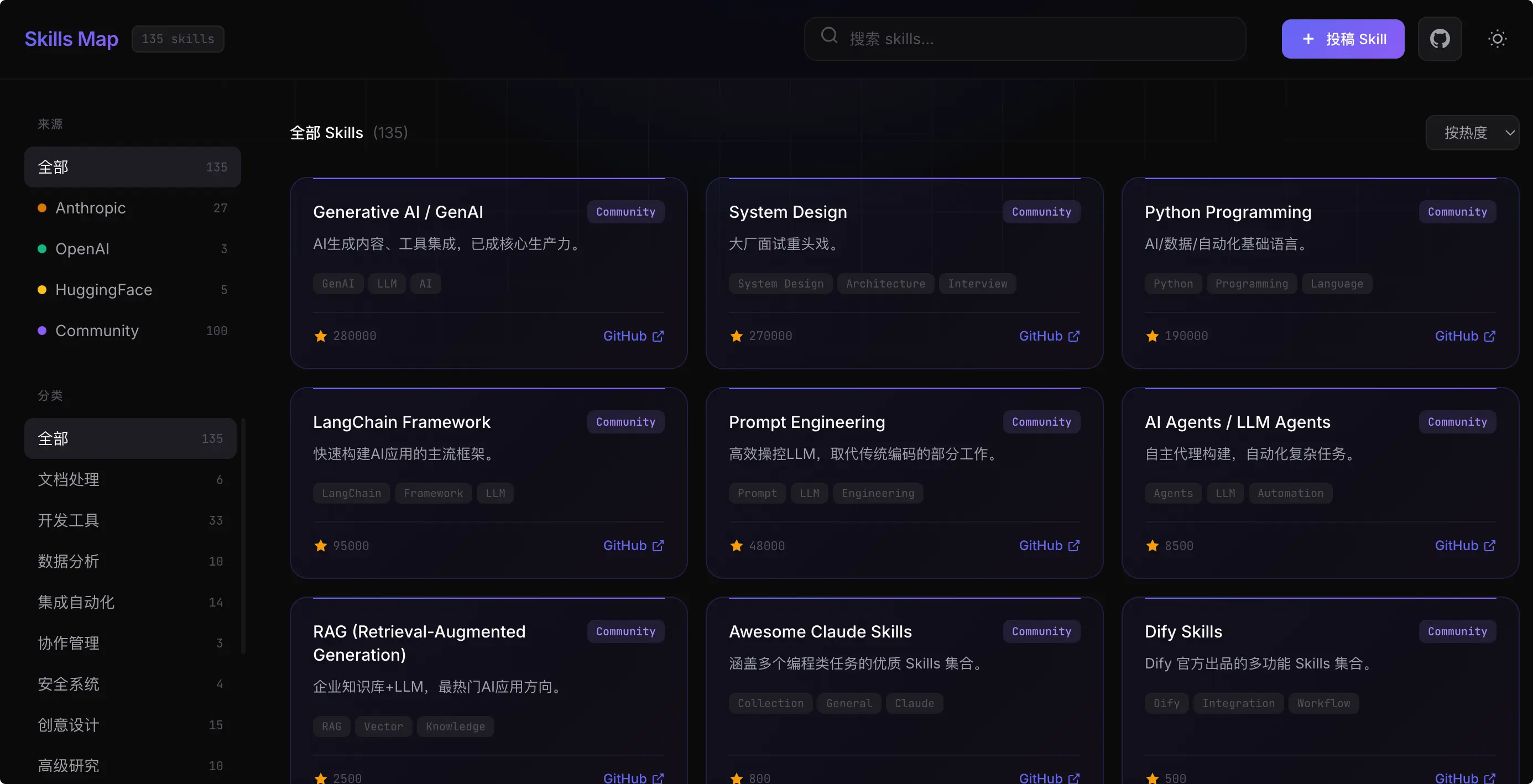
Task: Open the 按热度 sort dropdown
Action: pos(1472,133)
